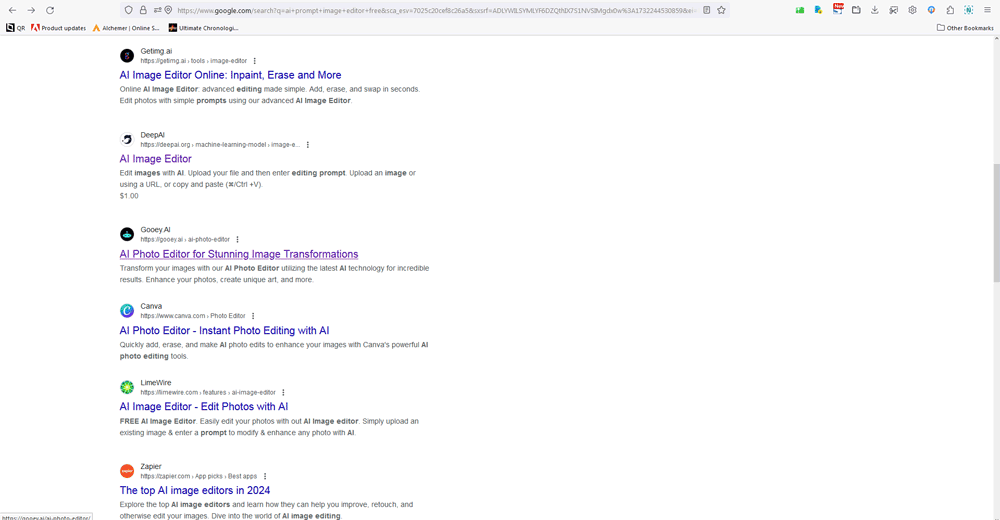The height and width of the screenshot is (520, 1000).
Task: Open the Zapier result options menu
Action: tap(265, 477)
